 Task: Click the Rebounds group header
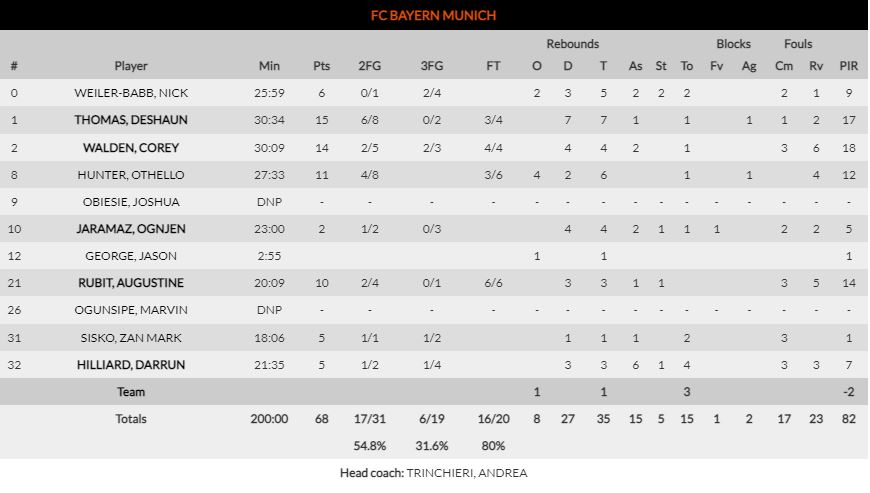click(x=572, y=44)
